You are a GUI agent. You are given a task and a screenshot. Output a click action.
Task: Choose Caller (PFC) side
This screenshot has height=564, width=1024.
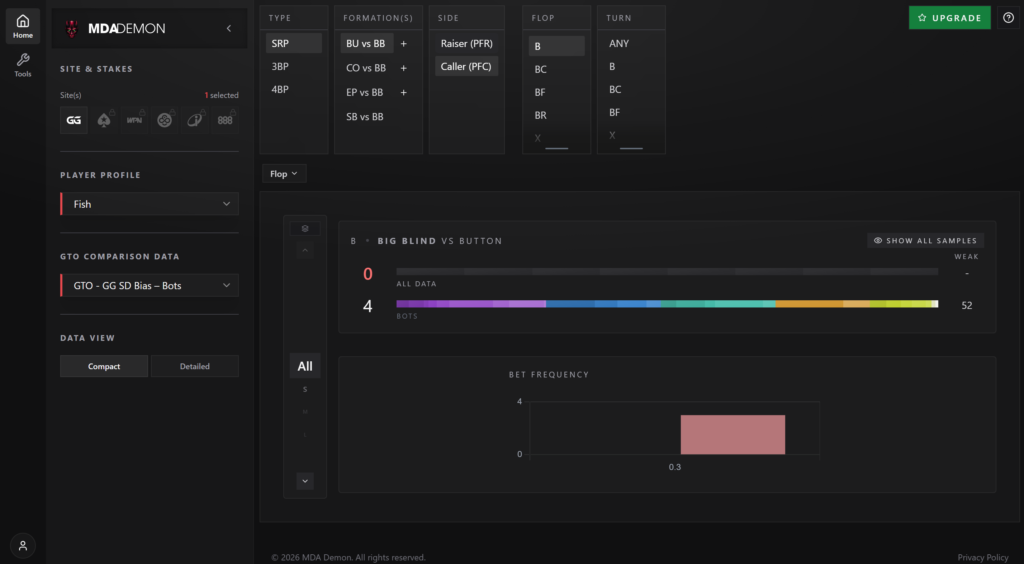tap(466, 66)
